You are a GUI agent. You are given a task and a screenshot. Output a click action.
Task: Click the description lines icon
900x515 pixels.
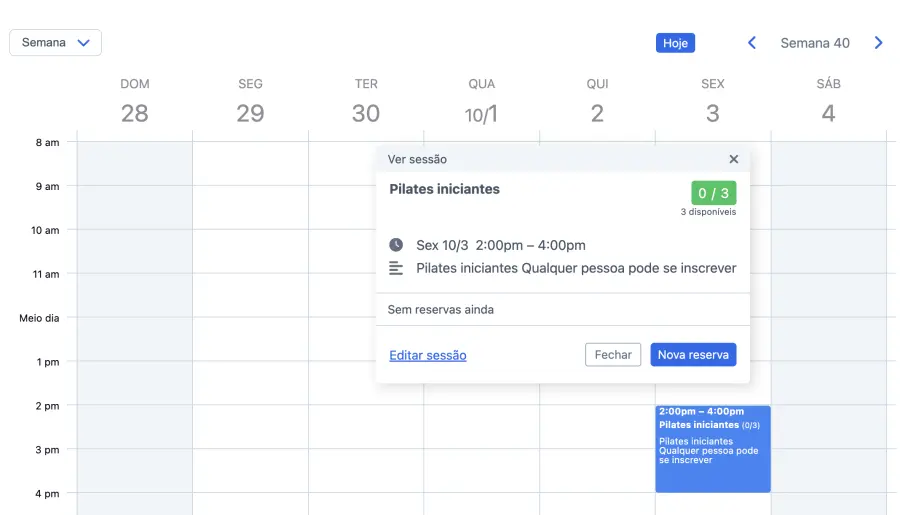(396, 268)
